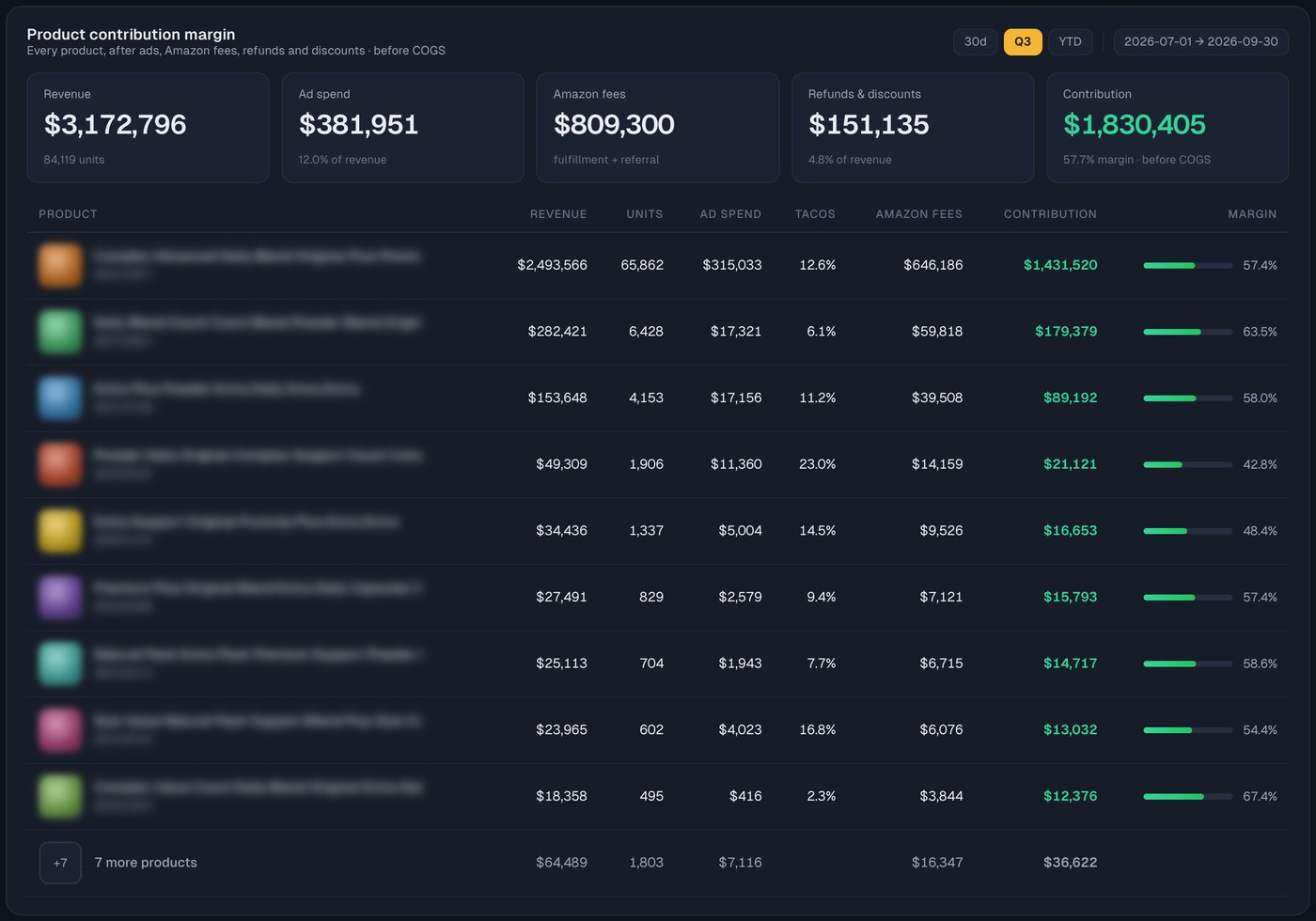Click ad spend value $416
The height and width of the screenshot is (921, 1316).
tap(745, 796)
